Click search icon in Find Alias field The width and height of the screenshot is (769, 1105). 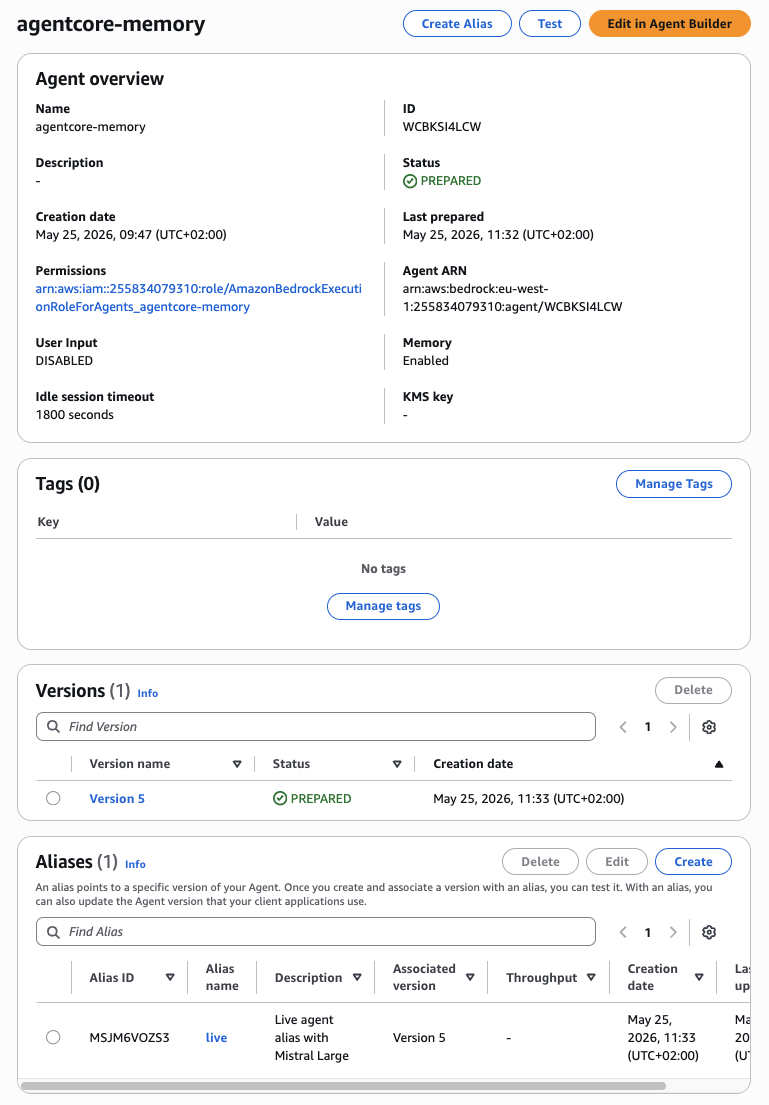pyautogui.click(x=54, y=932)
